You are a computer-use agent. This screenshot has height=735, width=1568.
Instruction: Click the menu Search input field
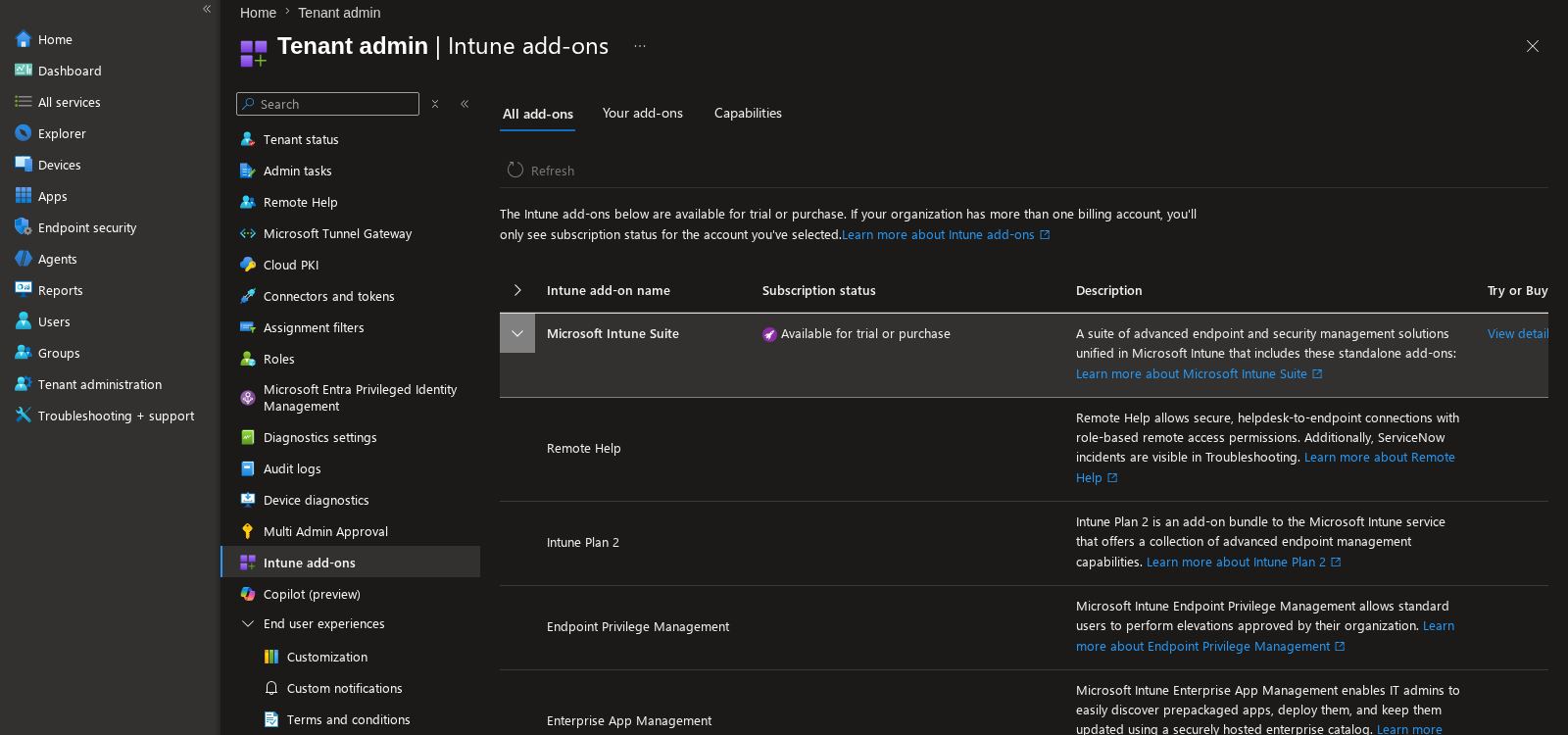click(x=327, y=104)
